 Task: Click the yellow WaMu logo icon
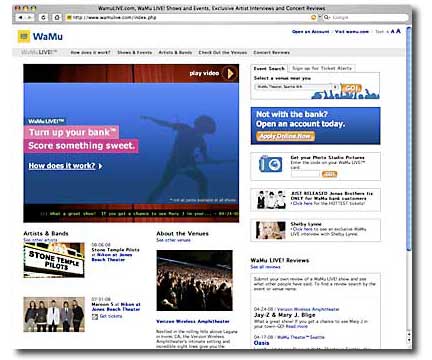[24, 36]
